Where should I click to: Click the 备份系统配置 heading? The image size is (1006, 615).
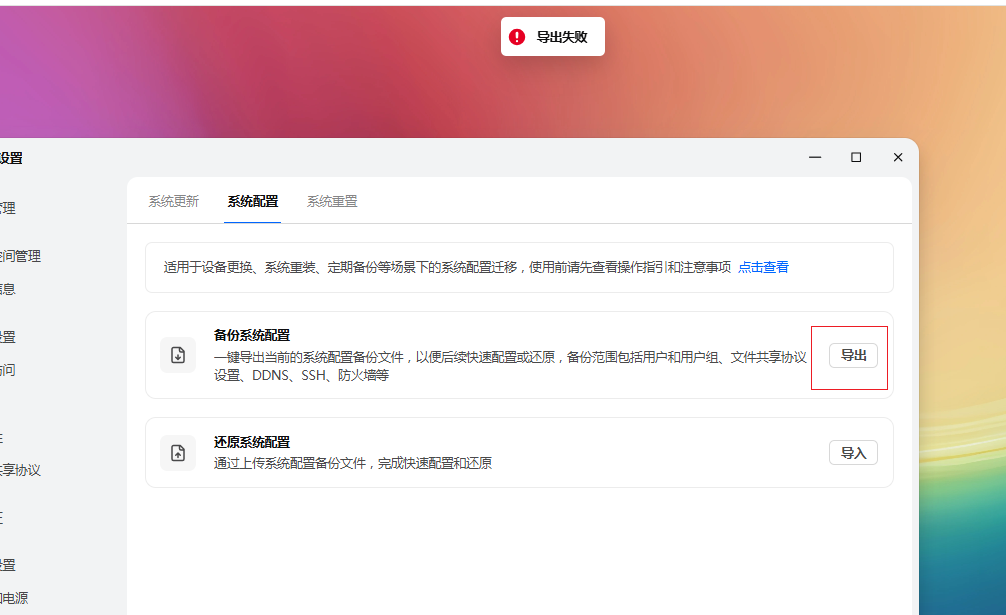[x=252, y=335]
